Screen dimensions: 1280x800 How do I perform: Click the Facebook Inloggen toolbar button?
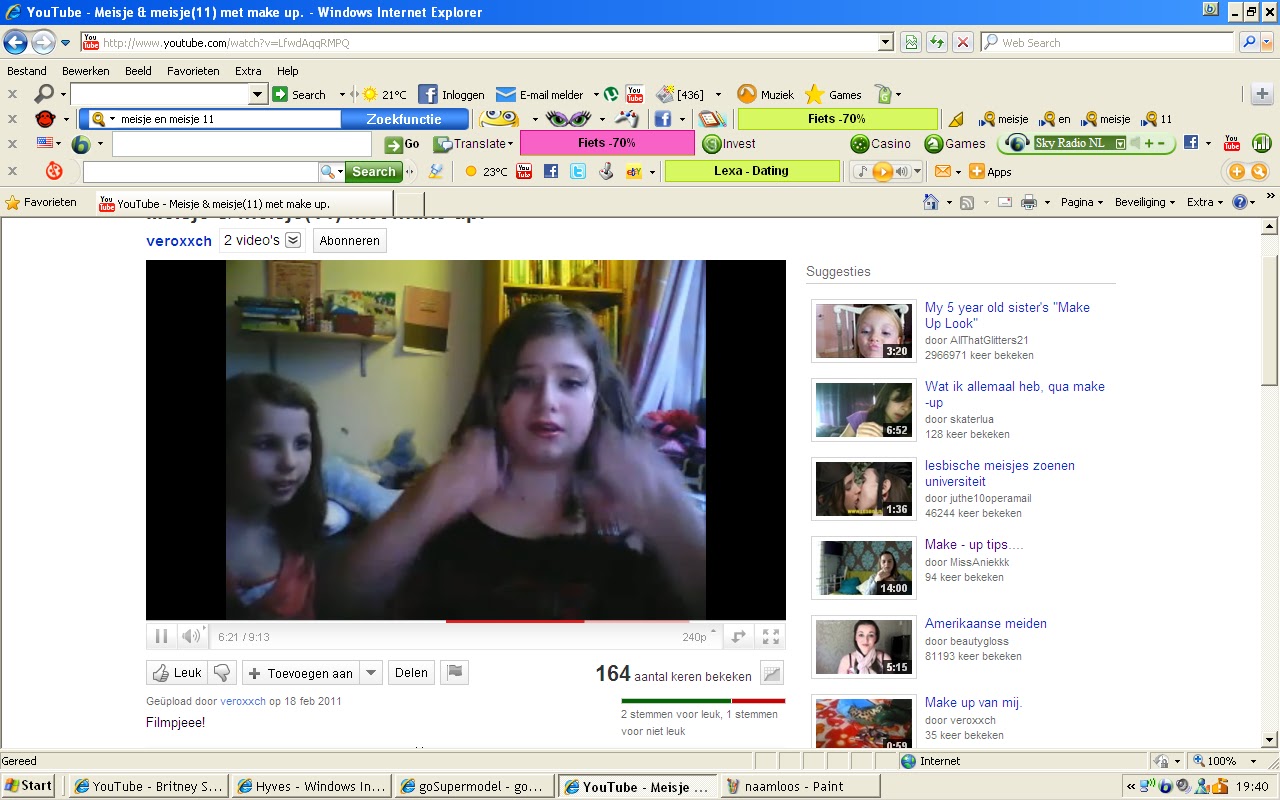[x=451, y=94]
